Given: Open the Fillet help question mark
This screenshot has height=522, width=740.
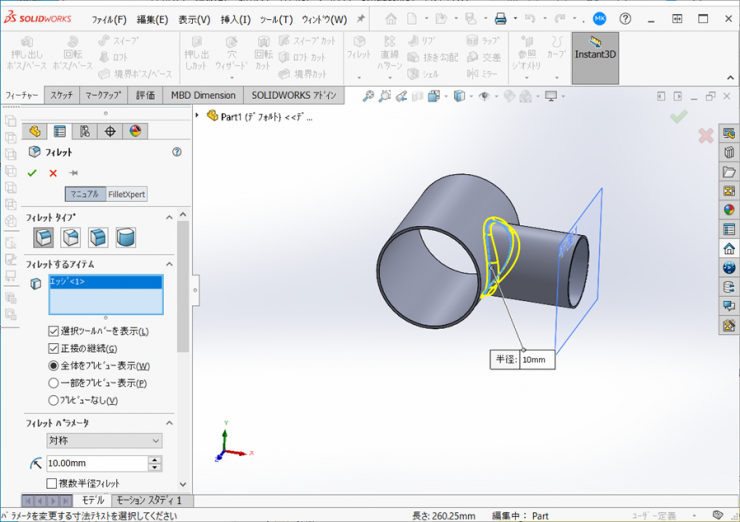Looking at the screenshot, I should click(177, 152).
